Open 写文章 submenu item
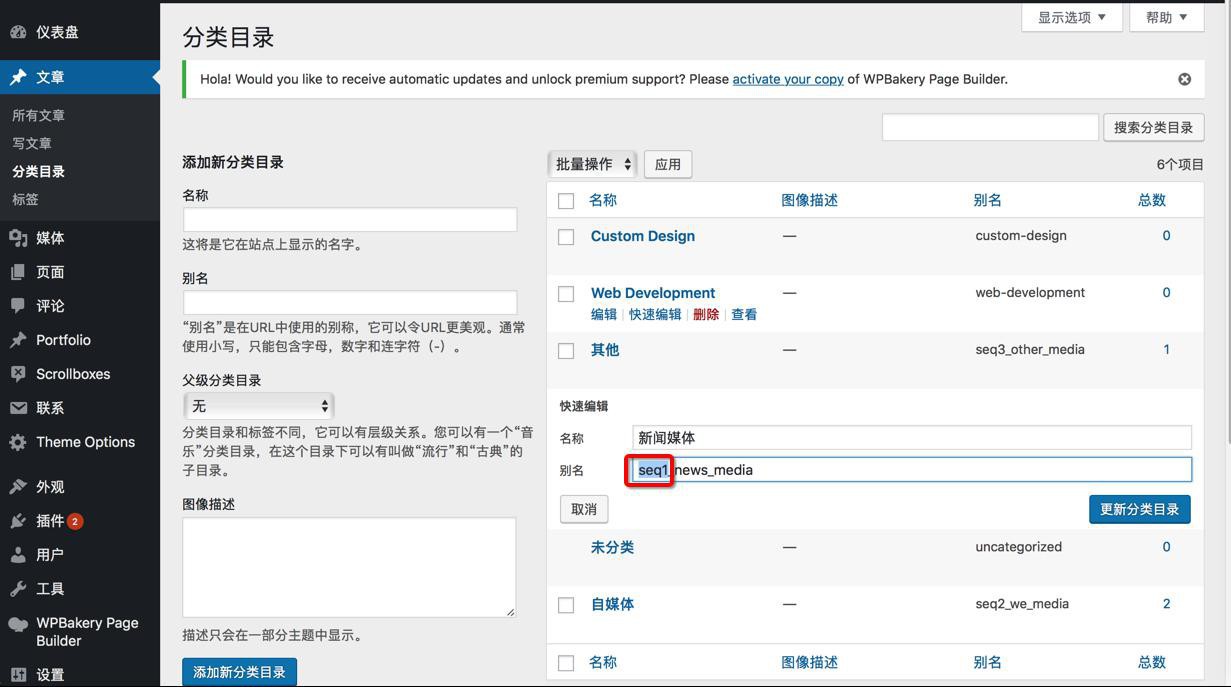Image resolution: width=1231 pixels, height=687 pixels. (x=32, y=144)
